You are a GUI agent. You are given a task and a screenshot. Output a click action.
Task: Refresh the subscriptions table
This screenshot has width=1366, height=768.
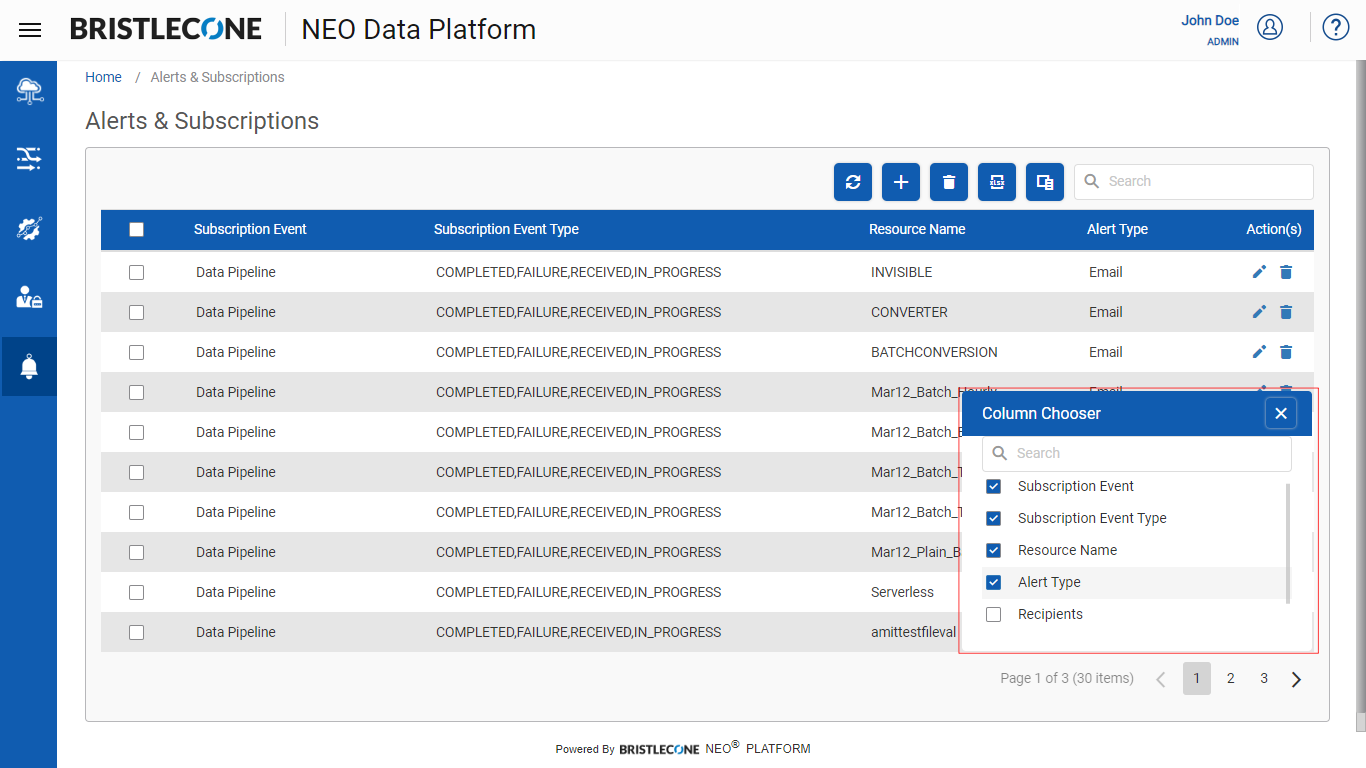(853, 182)
